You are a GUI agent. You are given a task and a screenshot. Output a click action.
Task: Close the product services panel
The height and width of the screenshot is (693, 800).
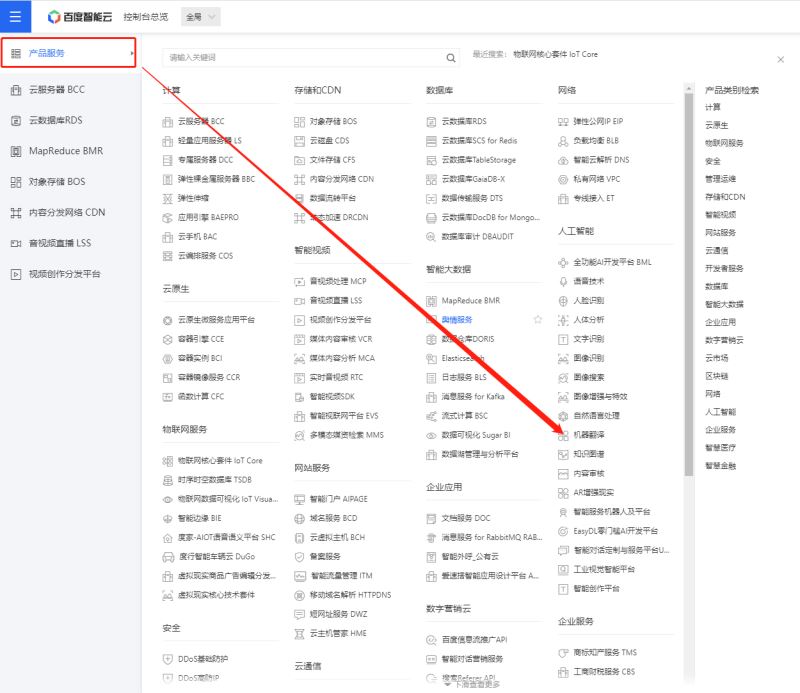[780, 60]
